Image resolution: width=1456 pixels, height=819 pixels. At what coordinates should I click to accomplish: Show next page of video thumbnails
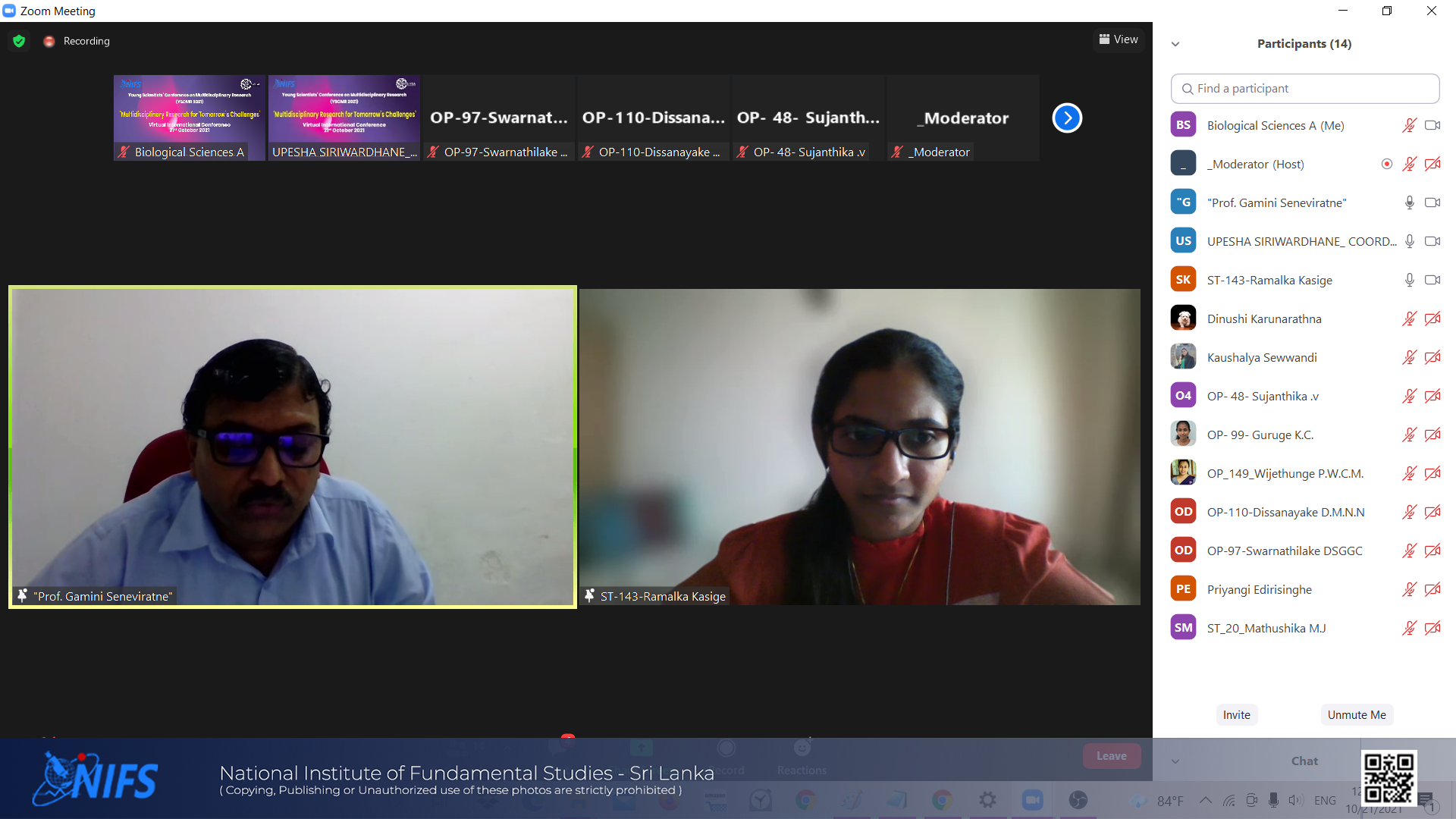click(x=1067, y=118)
